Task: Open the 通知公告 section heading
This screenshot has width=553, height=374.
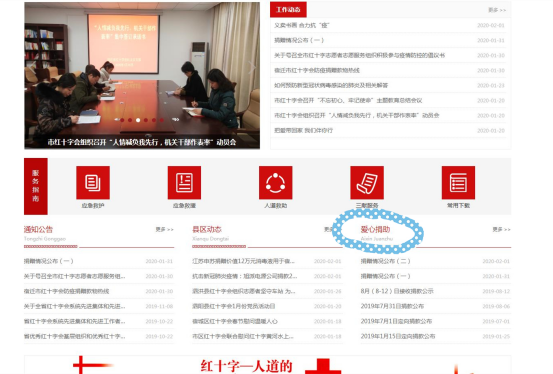Action: pyautogui.click(x=38, y=229)
